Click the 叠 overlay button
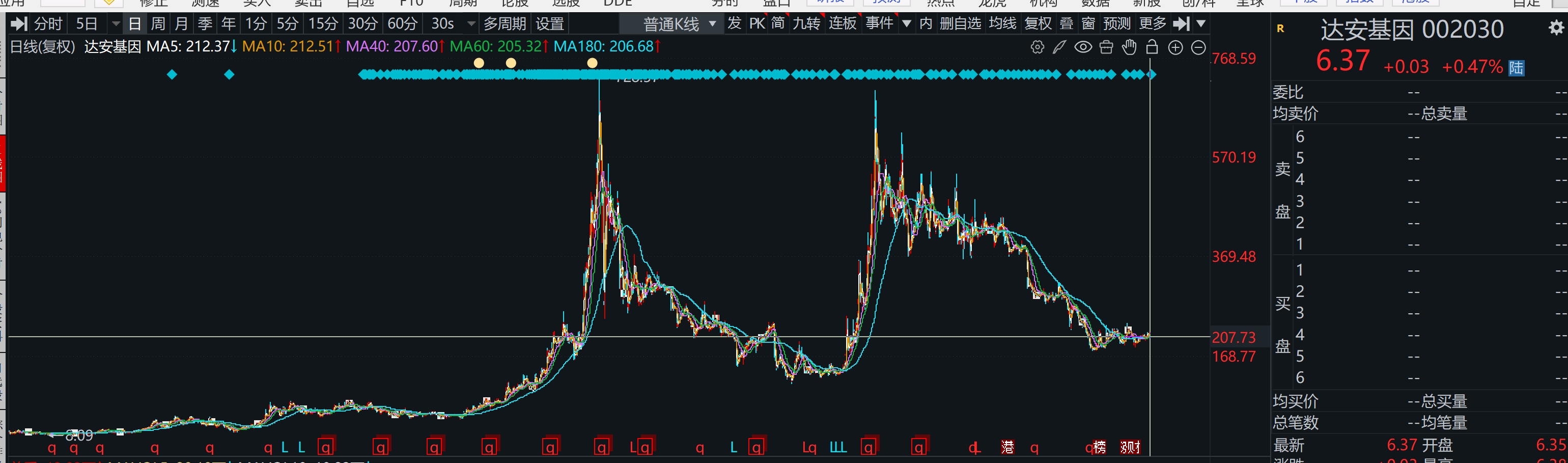 coord(1067,23)
